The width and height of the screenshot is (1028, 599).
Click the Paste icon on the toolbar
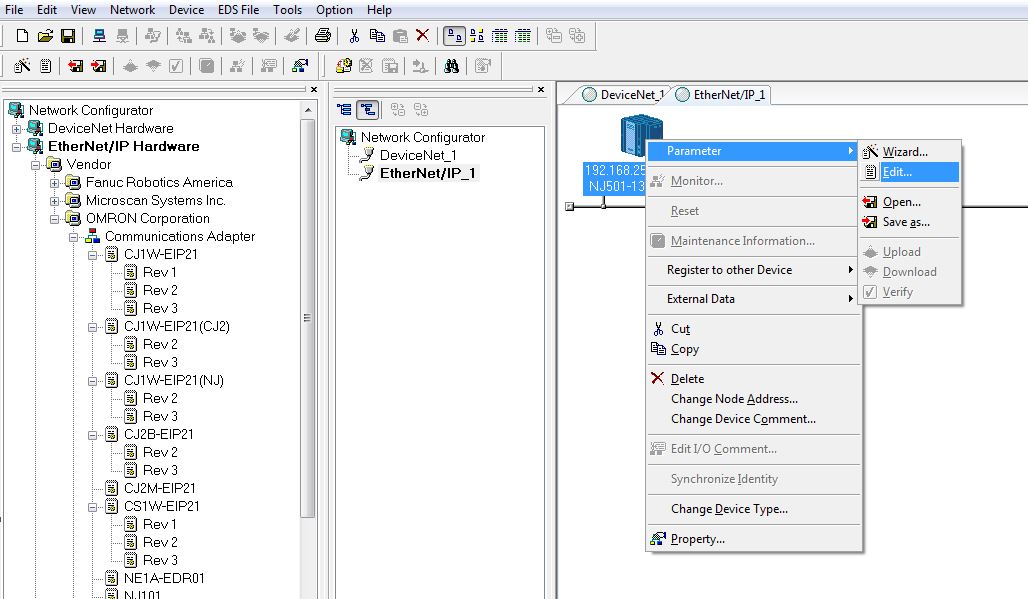click(x=400, y=35)
